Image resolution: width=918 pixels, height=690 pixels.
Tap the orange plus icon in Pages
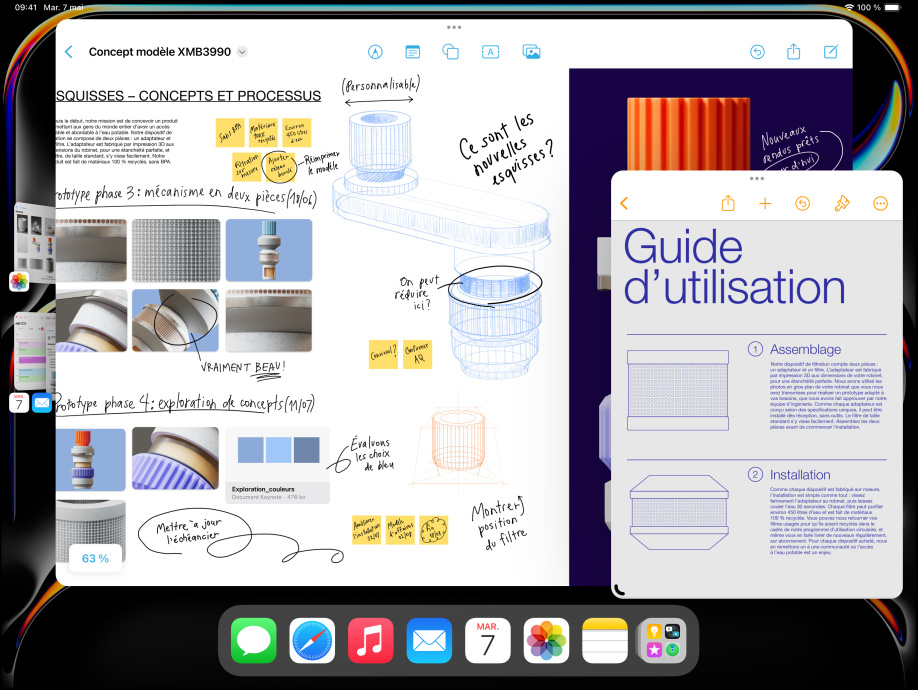(765, 203)
